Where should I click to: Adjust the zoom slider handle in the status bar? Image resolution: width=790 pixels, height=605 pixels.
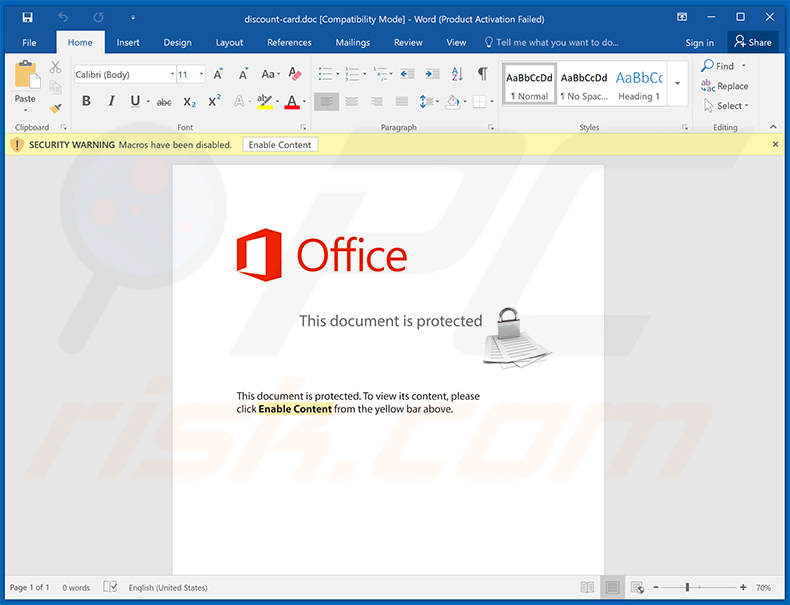pyautogui.click(x=687, y=587)
